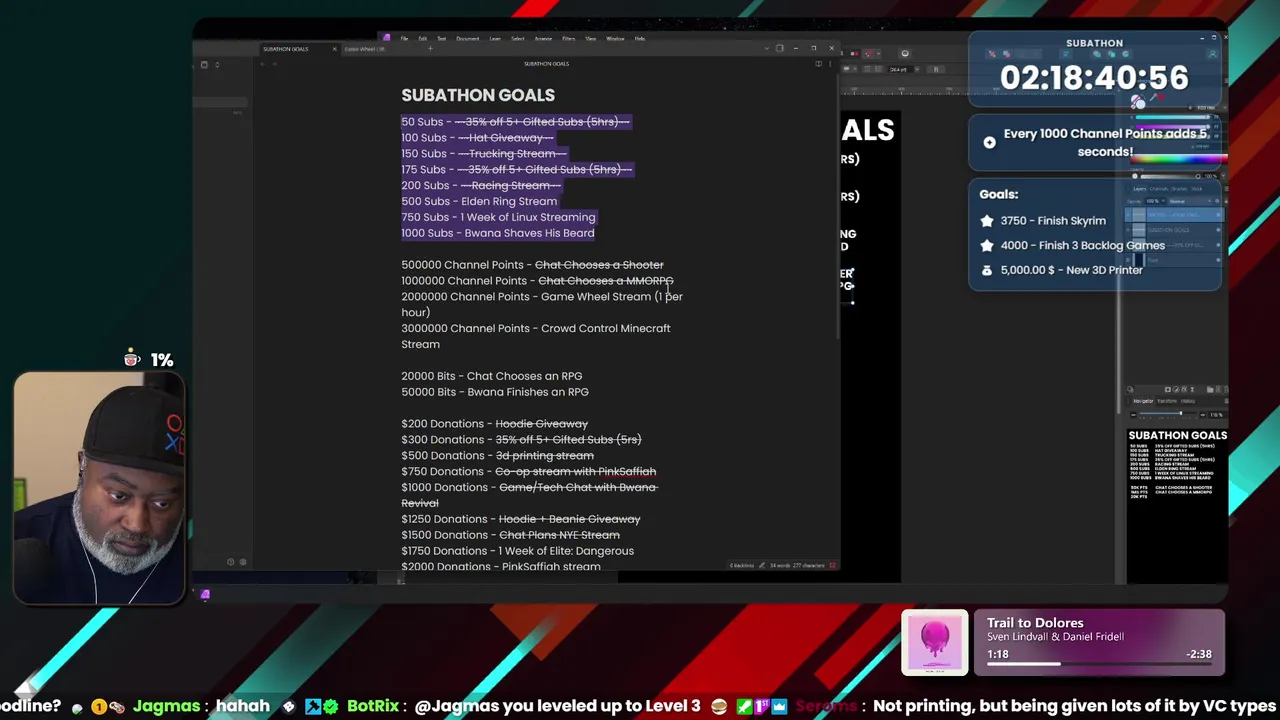1280x720 pixels.
Task: Add a new tab in notes window
Action: click(x=430, y=48)
